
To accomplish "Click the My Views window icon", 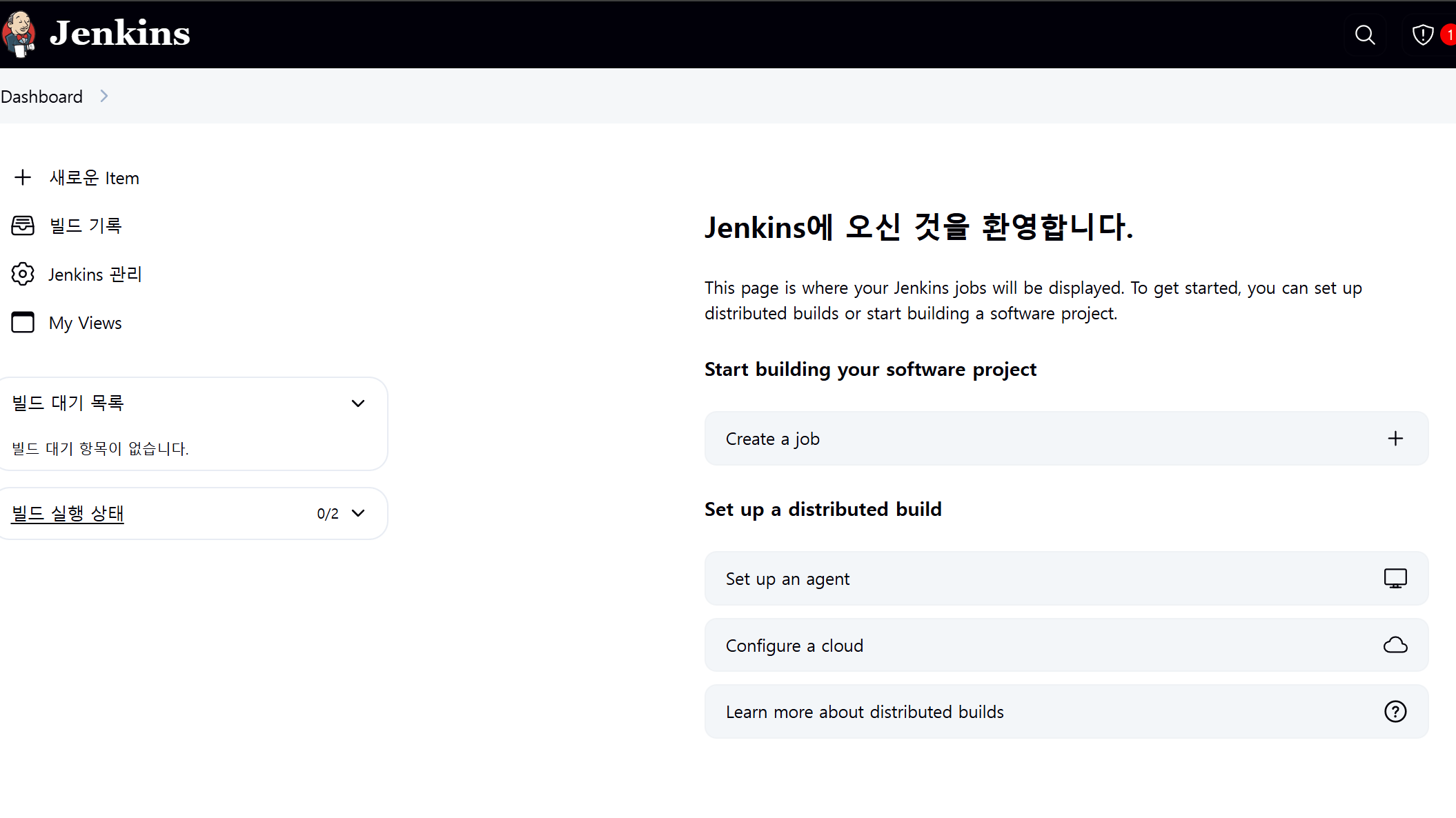I will (x=23, y=323).
